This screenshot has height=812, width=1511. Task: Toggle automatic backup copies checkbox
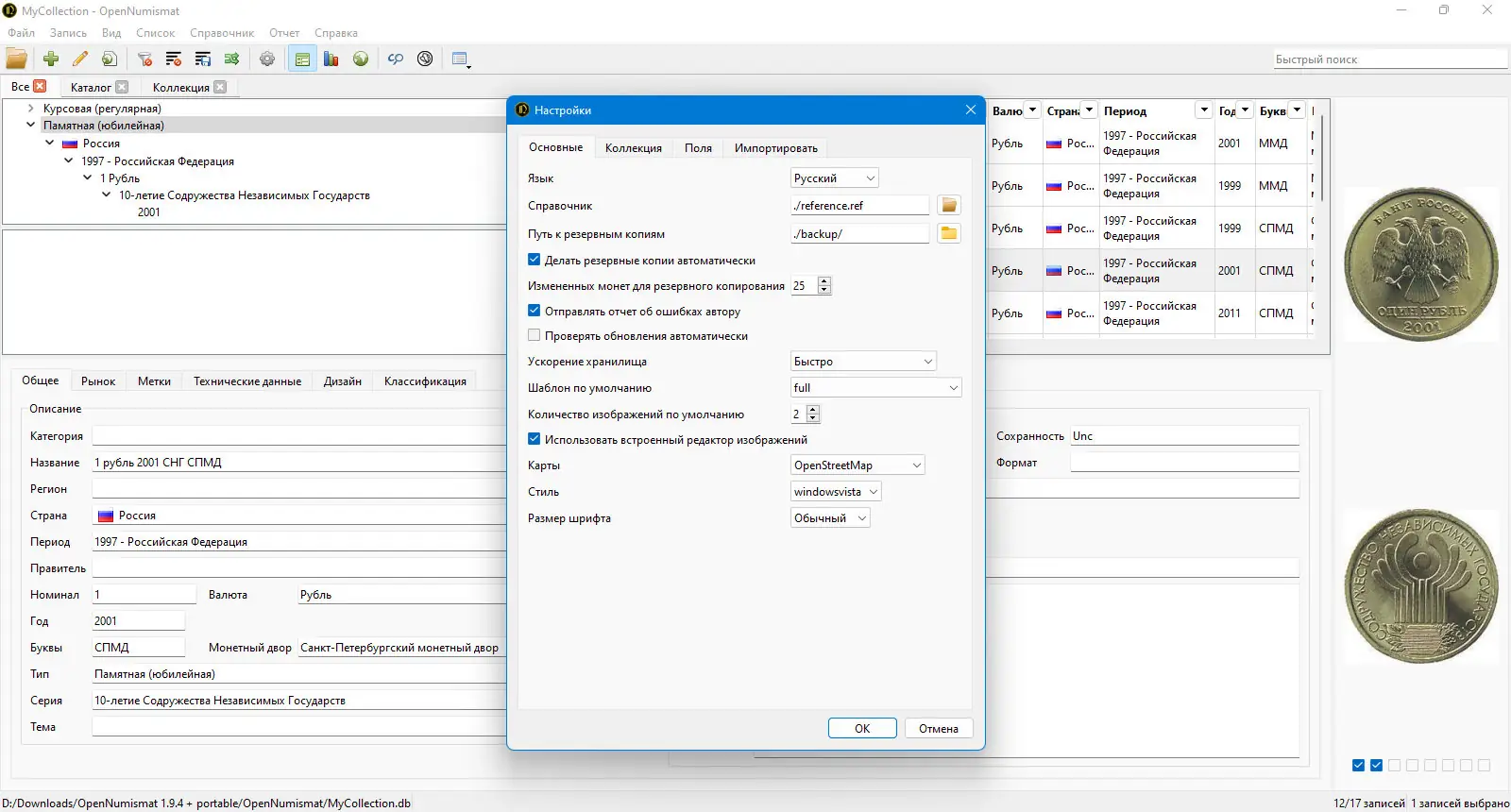[x=535, y=260]
